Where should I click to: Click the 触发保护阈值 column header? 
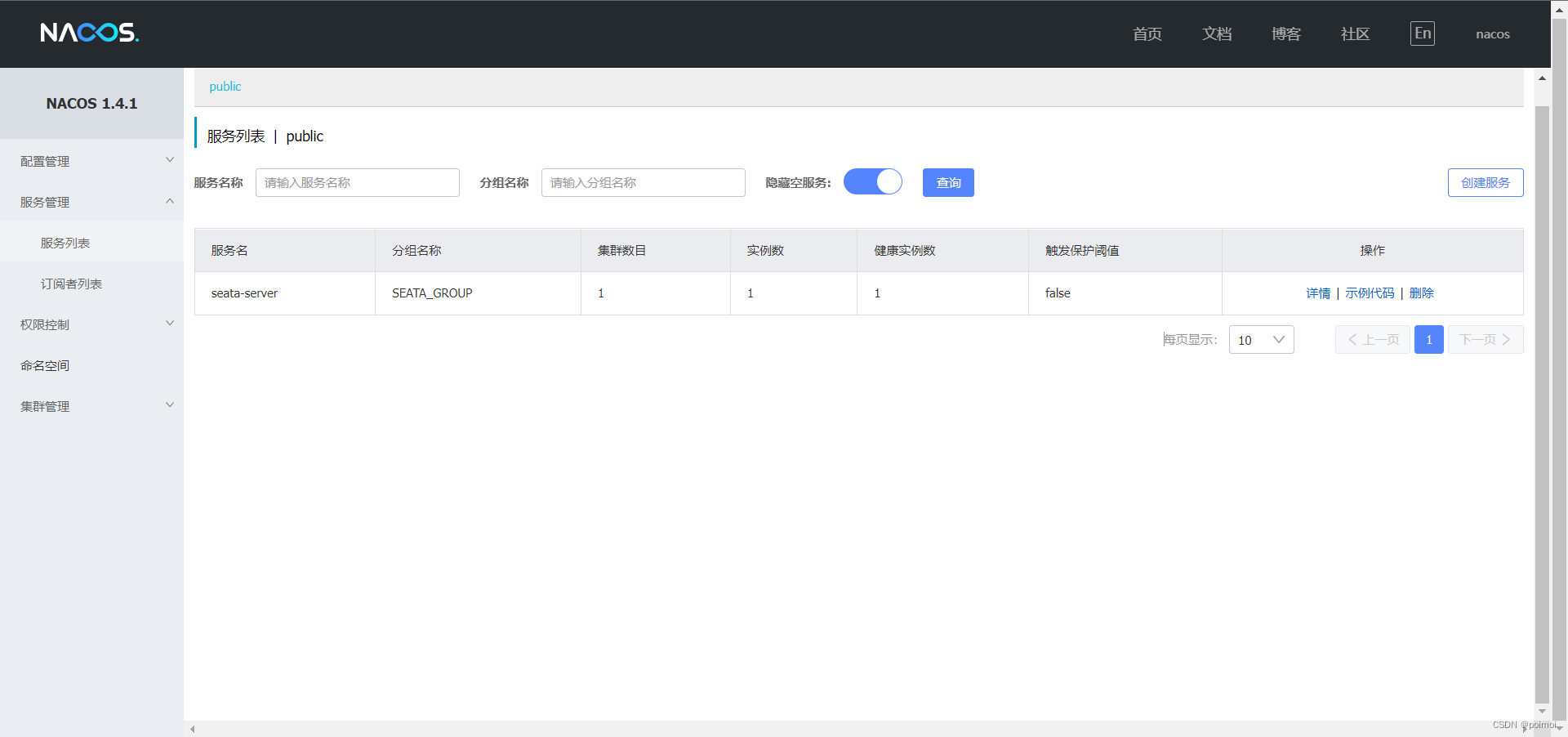[x=1125, y=251]
